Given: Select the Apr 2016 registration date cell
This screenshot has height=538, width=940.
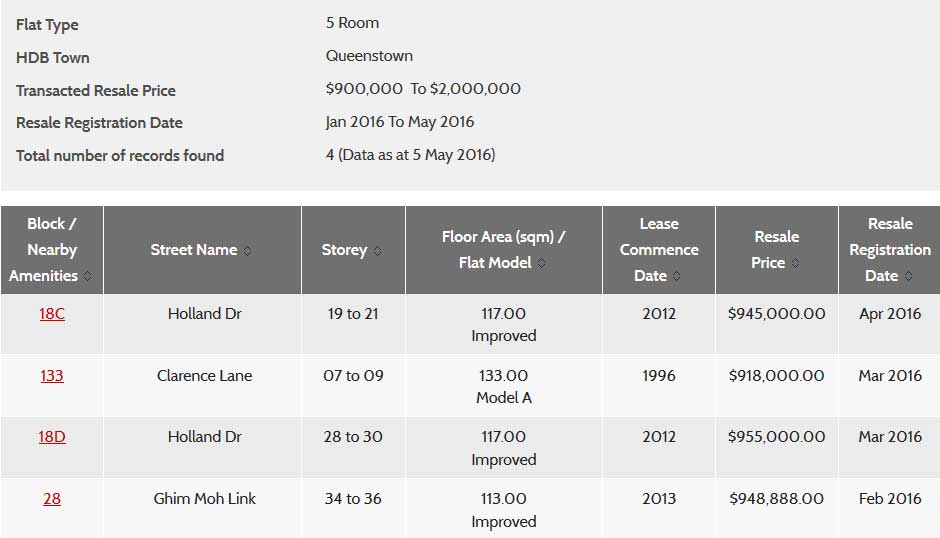Looking at the screenshot, I should coord(890,314).
